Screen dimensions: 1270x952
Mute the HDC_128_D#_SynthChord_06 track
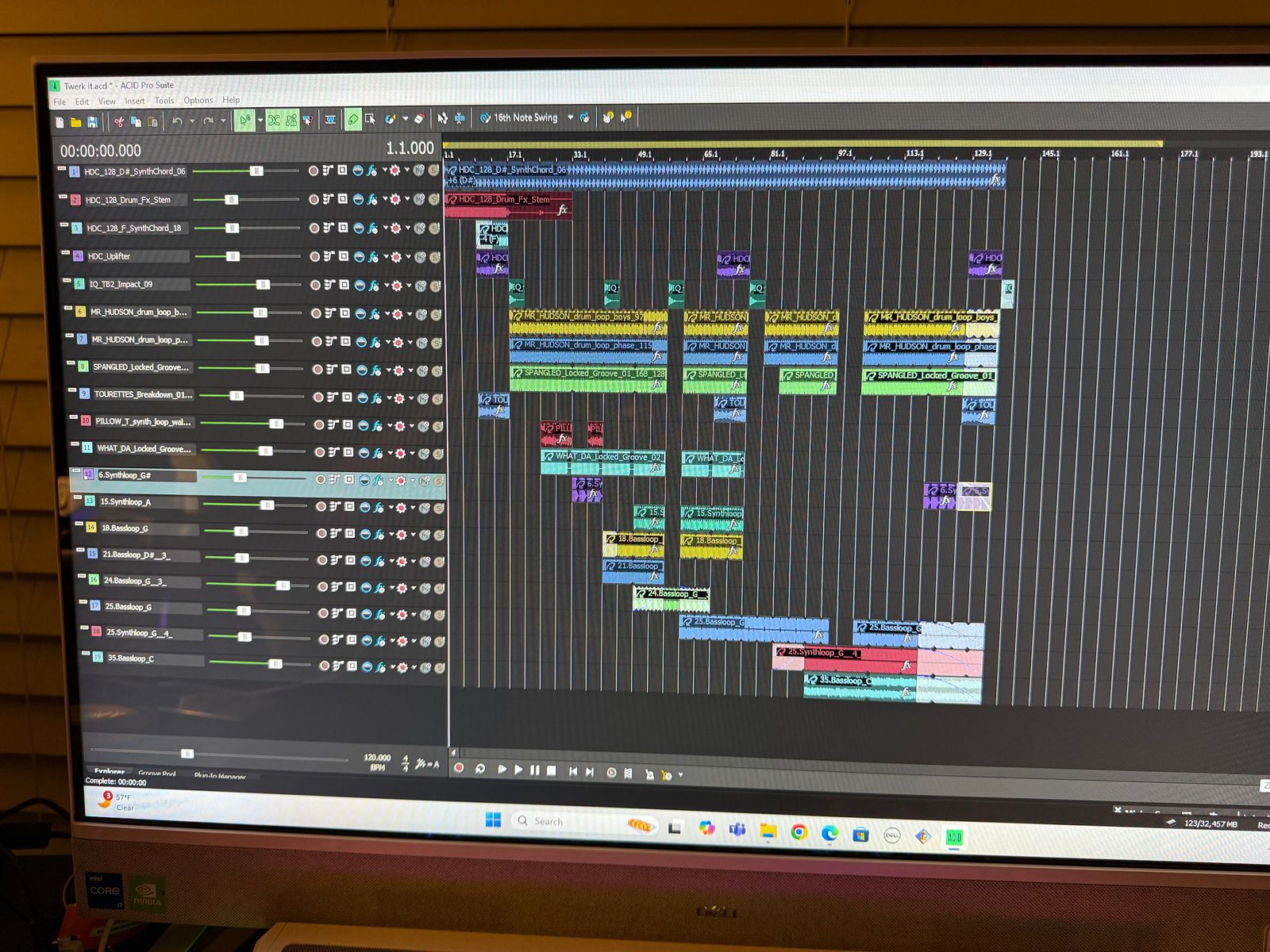point(418,171)
